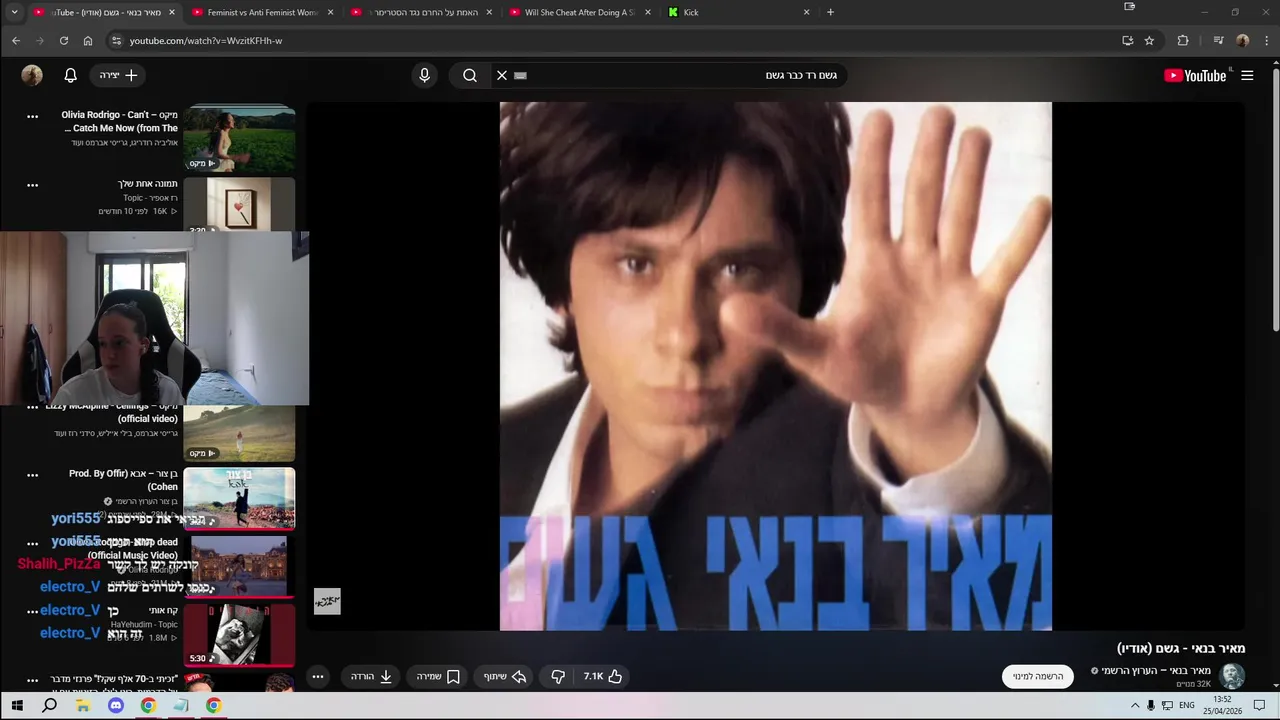This screenshot has width=1280, height=720.
Task: Open Discord from the taskbar
Action: [x=115, y=705]
